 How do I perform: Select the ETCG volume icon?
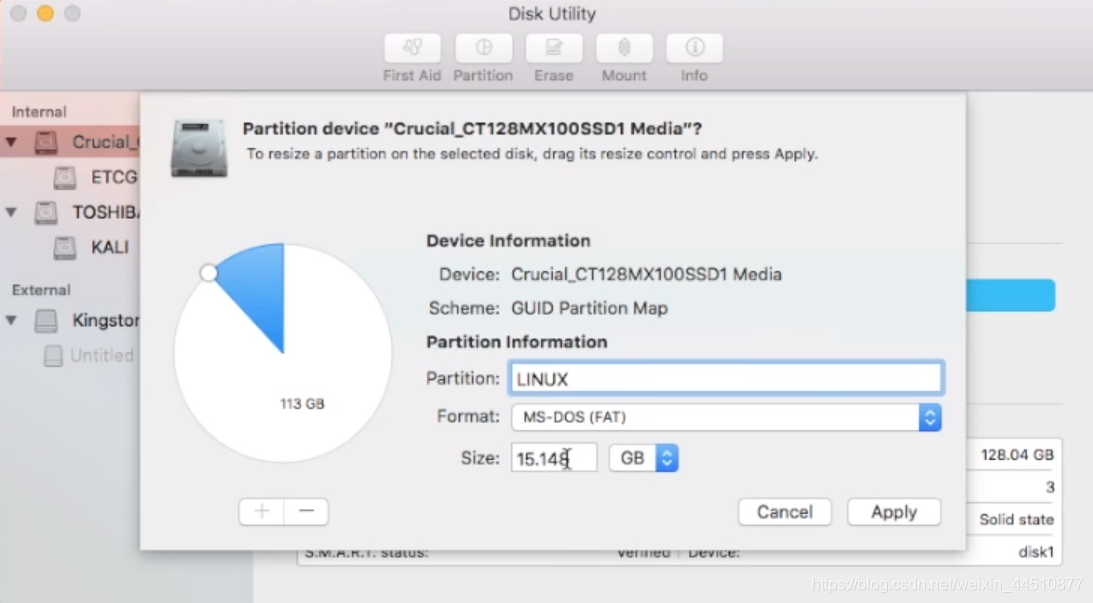coord(65,177)
